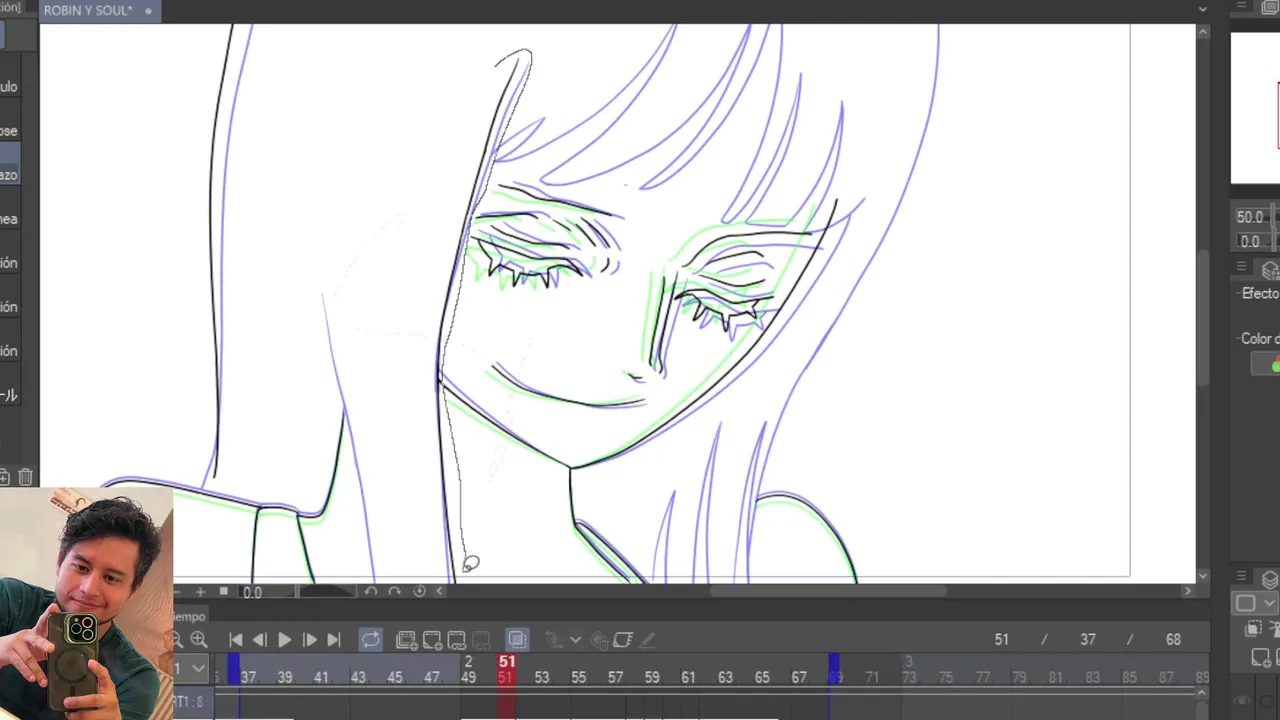The height and width of the screenshot is (720, 1280).
Task: Zoom in canvas with plus button
Action: click(x=200, y=592)
